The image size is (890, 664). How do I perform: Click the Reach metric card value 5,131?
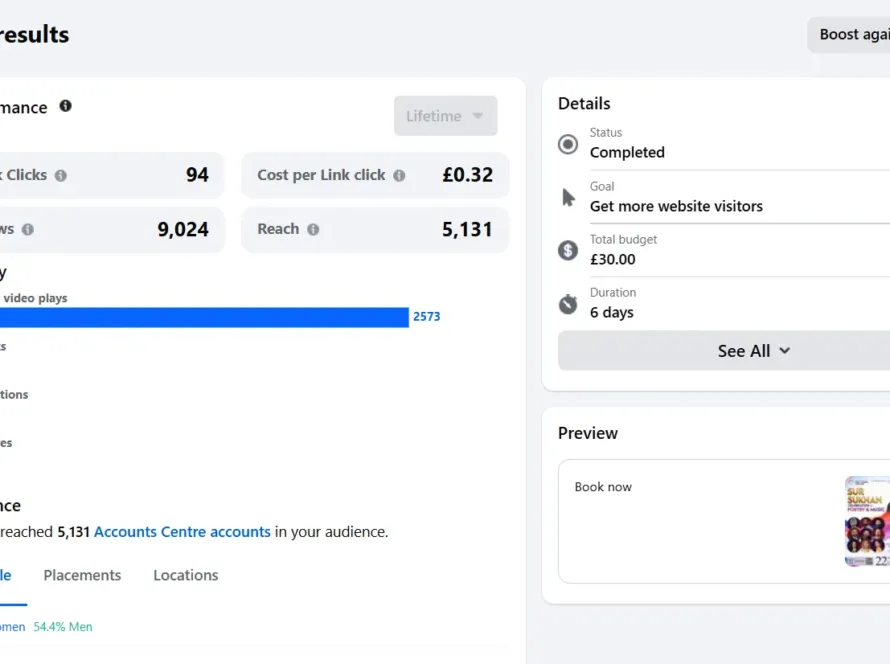coord(467,230)
